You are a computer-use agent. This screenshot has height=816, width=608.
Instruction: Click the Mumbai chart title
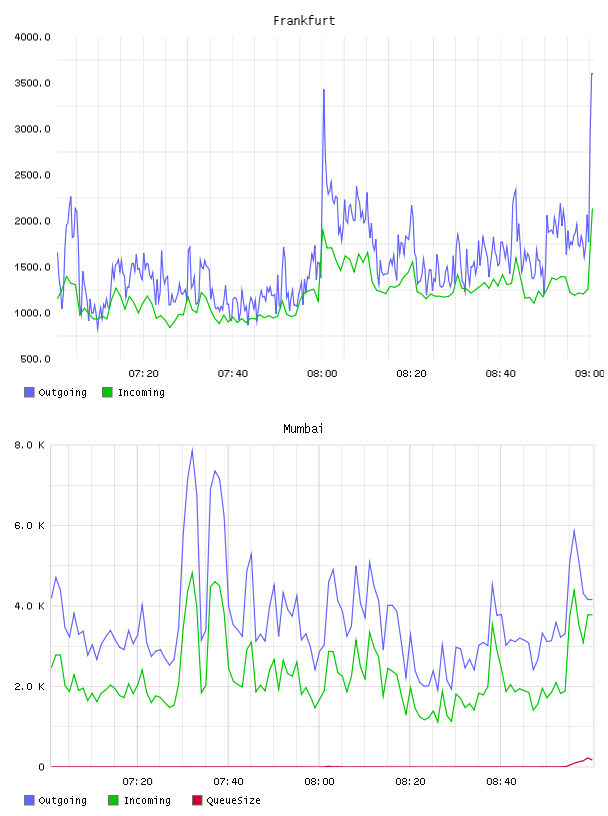303,429
